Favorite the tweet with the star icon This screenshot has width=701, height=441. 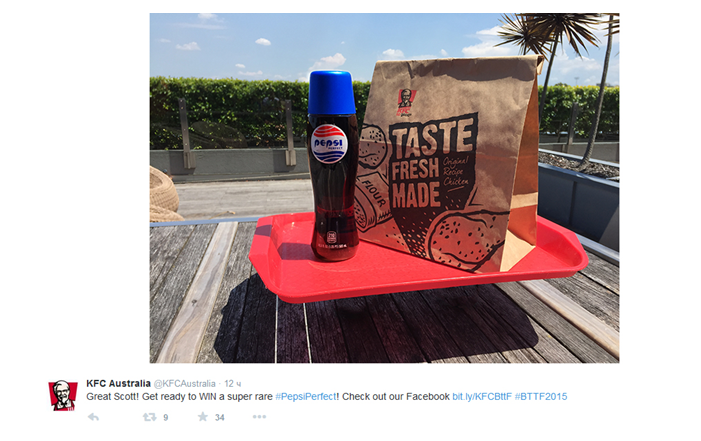click(203, 417)
